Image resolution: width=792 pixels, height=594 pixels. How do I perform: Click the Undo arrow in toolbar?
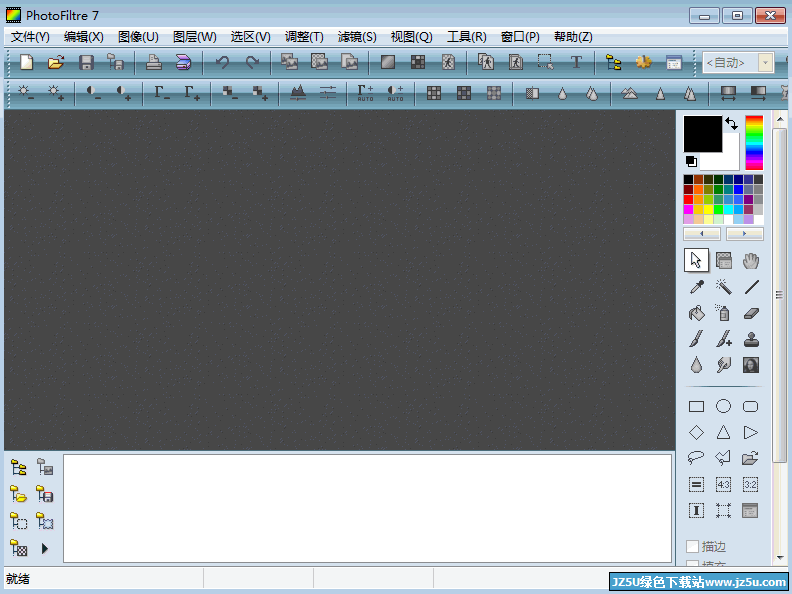pos(222,62)
